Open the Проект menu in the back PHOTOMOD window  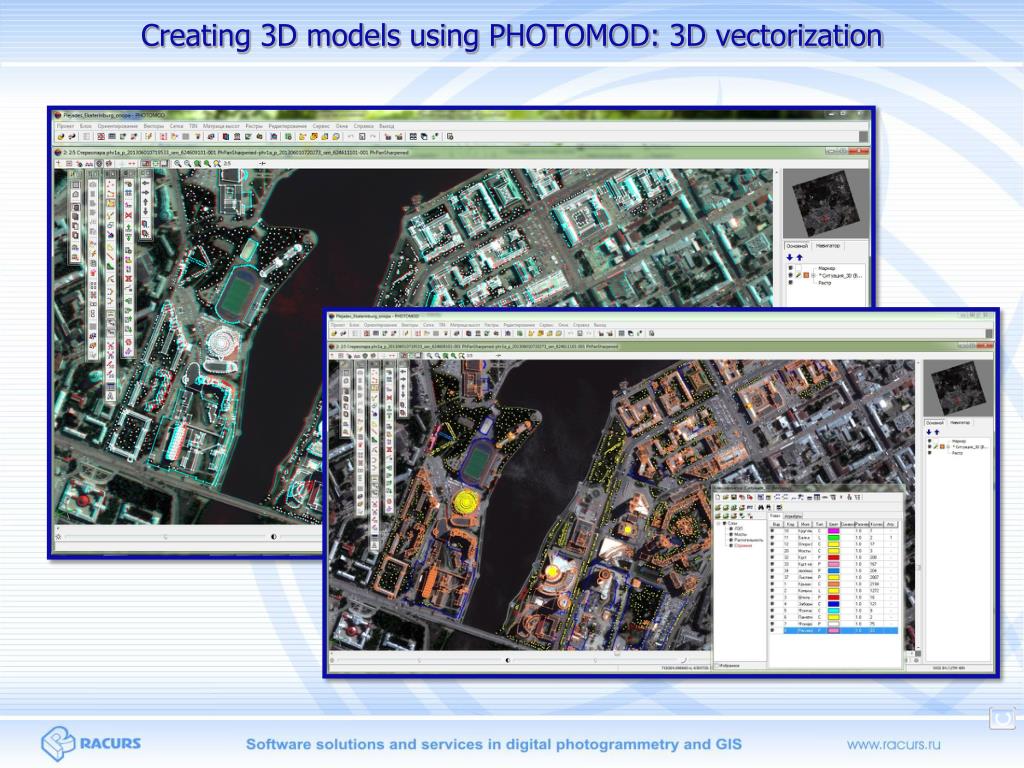tap(65, 126)
